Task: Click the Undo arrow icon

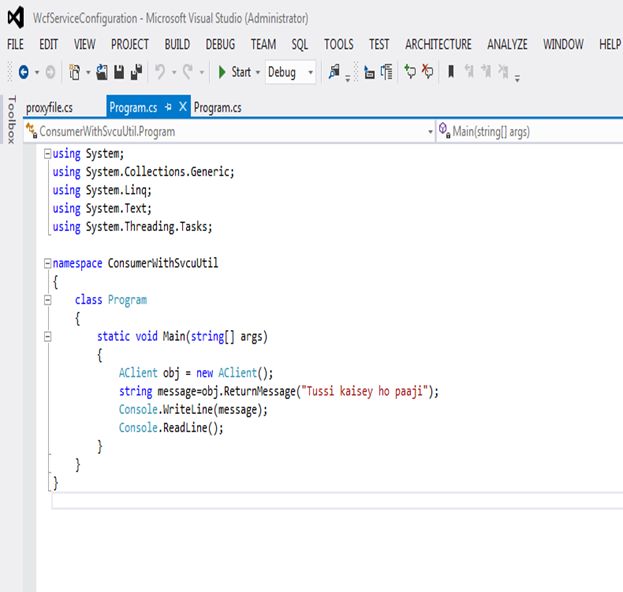Action: coord(160,72)
